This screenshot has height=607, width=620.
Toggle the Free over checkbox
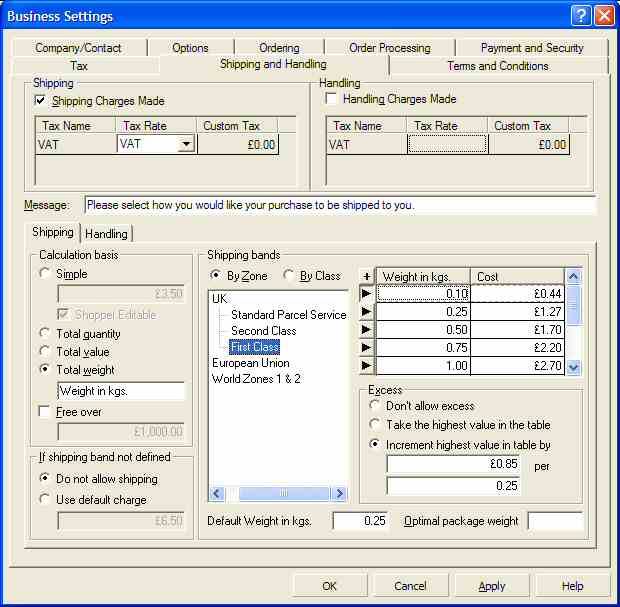click(44, 412)
